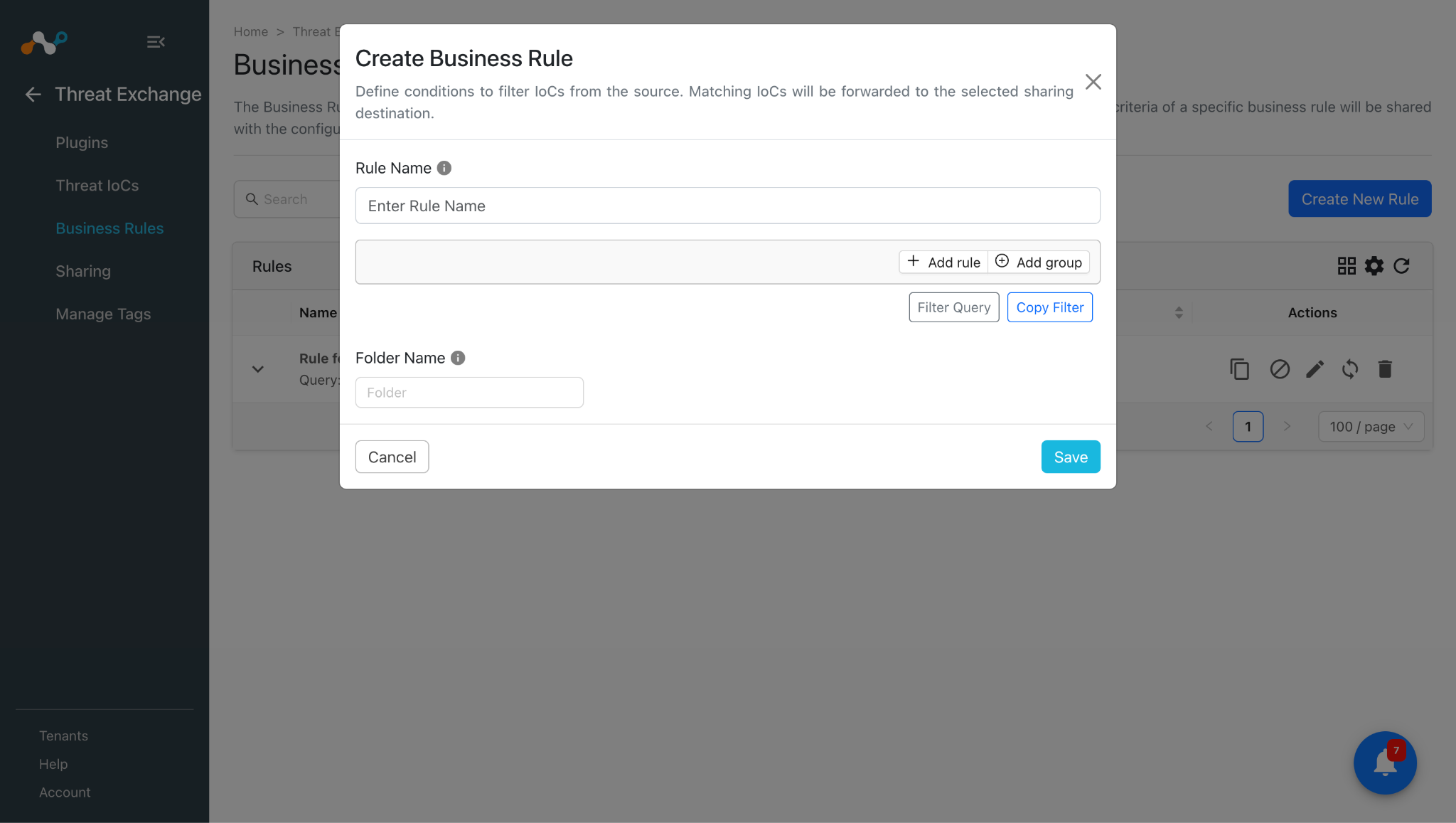Click the column sort arrows
1456x823 pixels.
(x=1179, y=312)
